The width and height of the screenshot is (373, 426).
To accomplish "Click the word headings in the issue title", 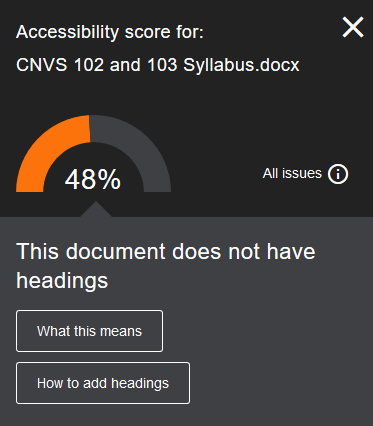I will [62, 280].
